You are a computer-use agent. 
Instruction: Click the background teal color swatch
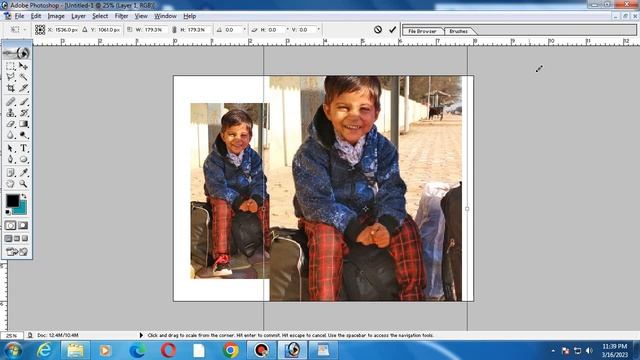click(x=21, y=209)
